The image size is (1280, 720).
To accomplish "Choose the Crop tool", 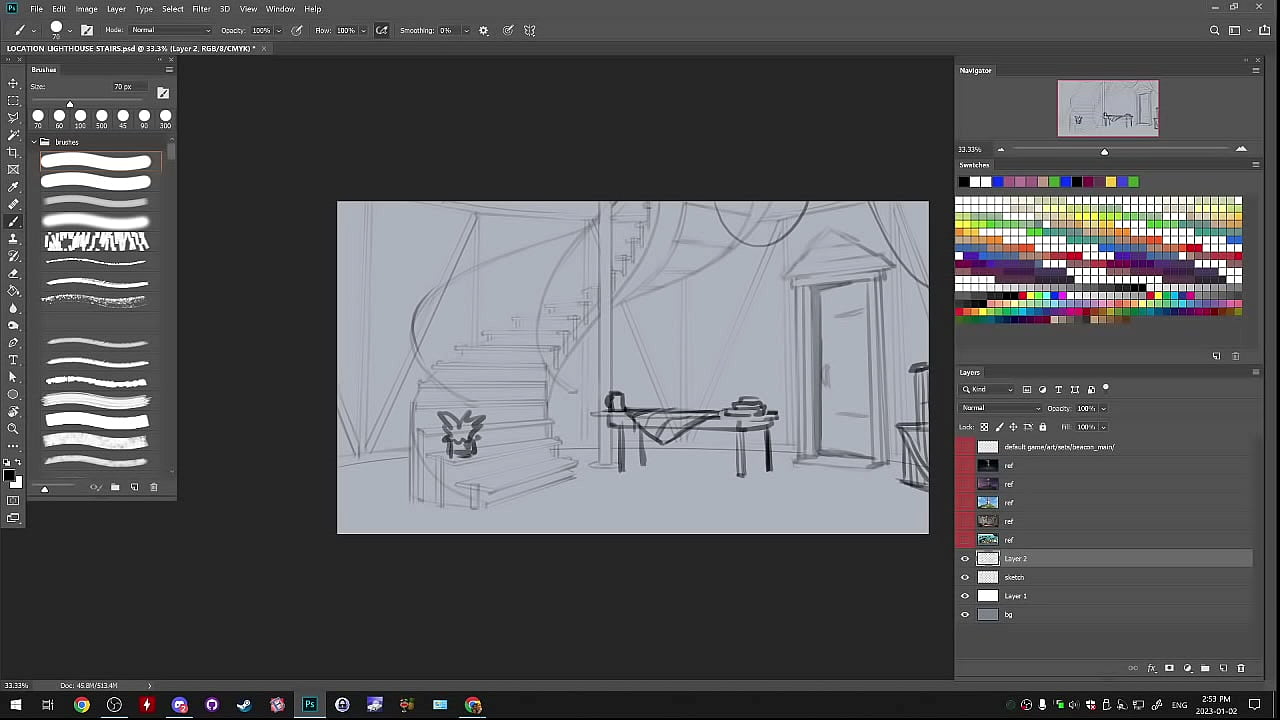I will coord(13,152).
